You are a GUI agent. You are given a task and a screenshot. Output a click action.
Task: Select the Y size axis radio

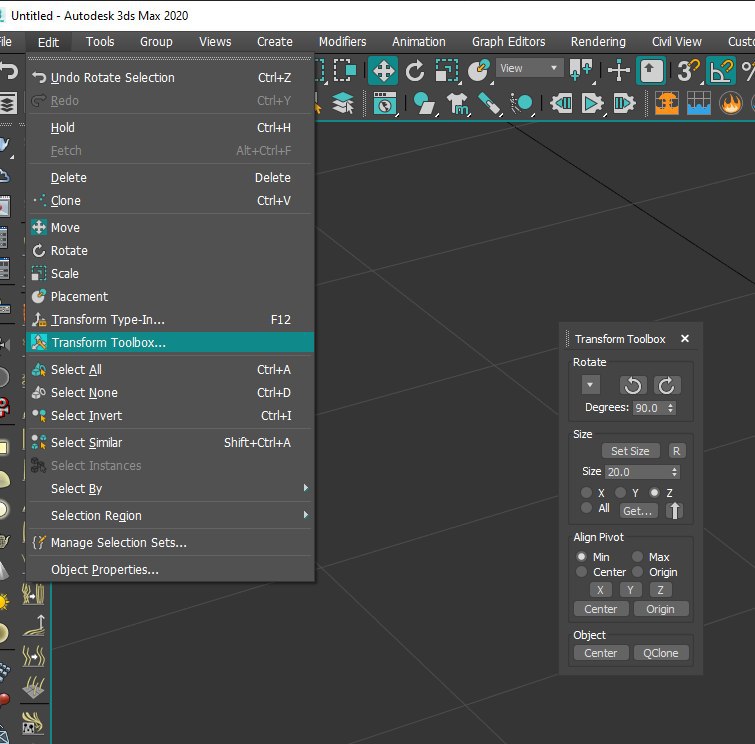[x=620, y=493]
